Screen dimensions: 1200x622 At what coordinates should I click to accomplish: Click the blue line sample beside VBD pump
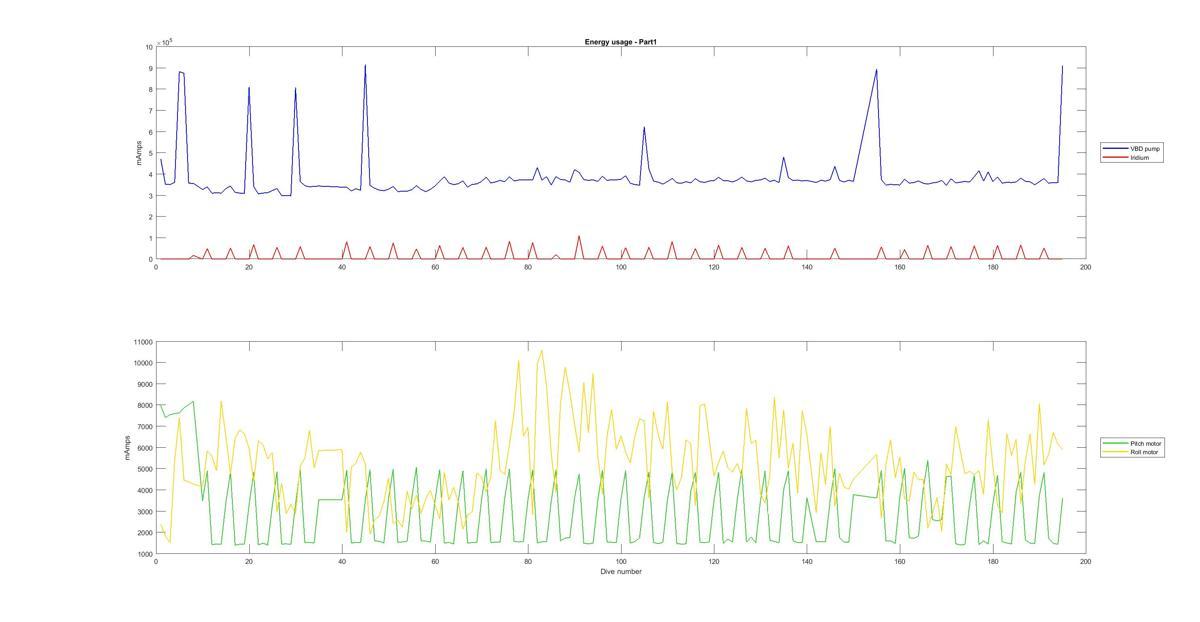click(1116, 149)
